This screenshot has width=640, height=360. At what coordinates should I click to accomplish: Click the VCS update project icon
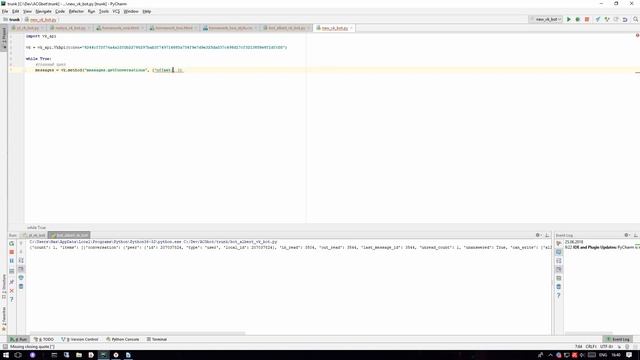tap(598, 19)
